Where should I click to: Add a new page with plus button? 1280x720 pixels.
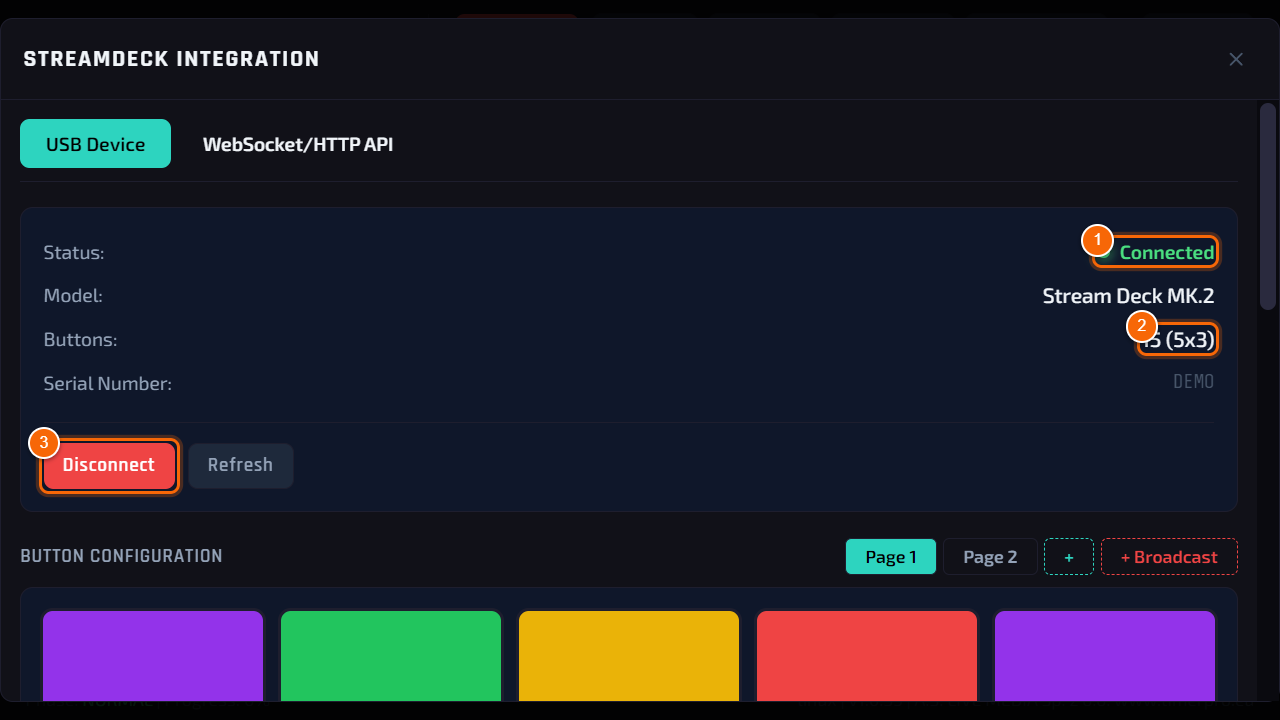(1069, 557)
